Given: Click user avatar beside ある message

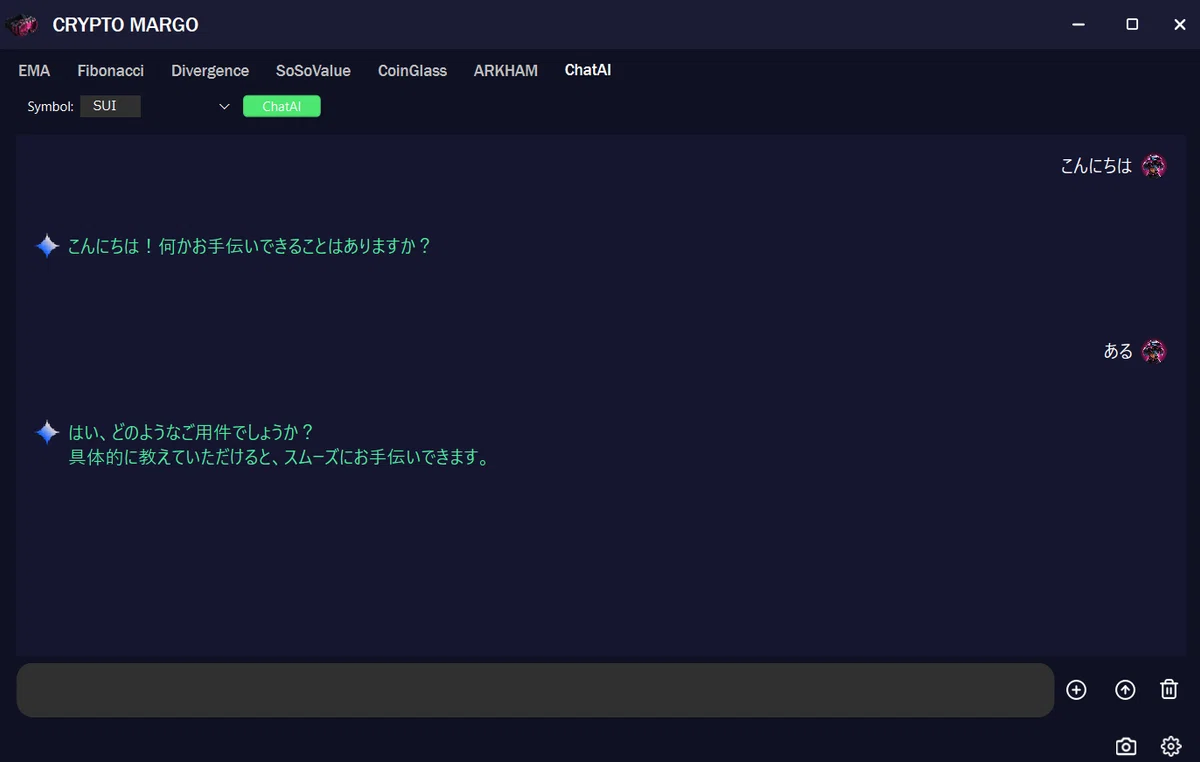Looking at the screenshot, I should tap(1154, 351).
